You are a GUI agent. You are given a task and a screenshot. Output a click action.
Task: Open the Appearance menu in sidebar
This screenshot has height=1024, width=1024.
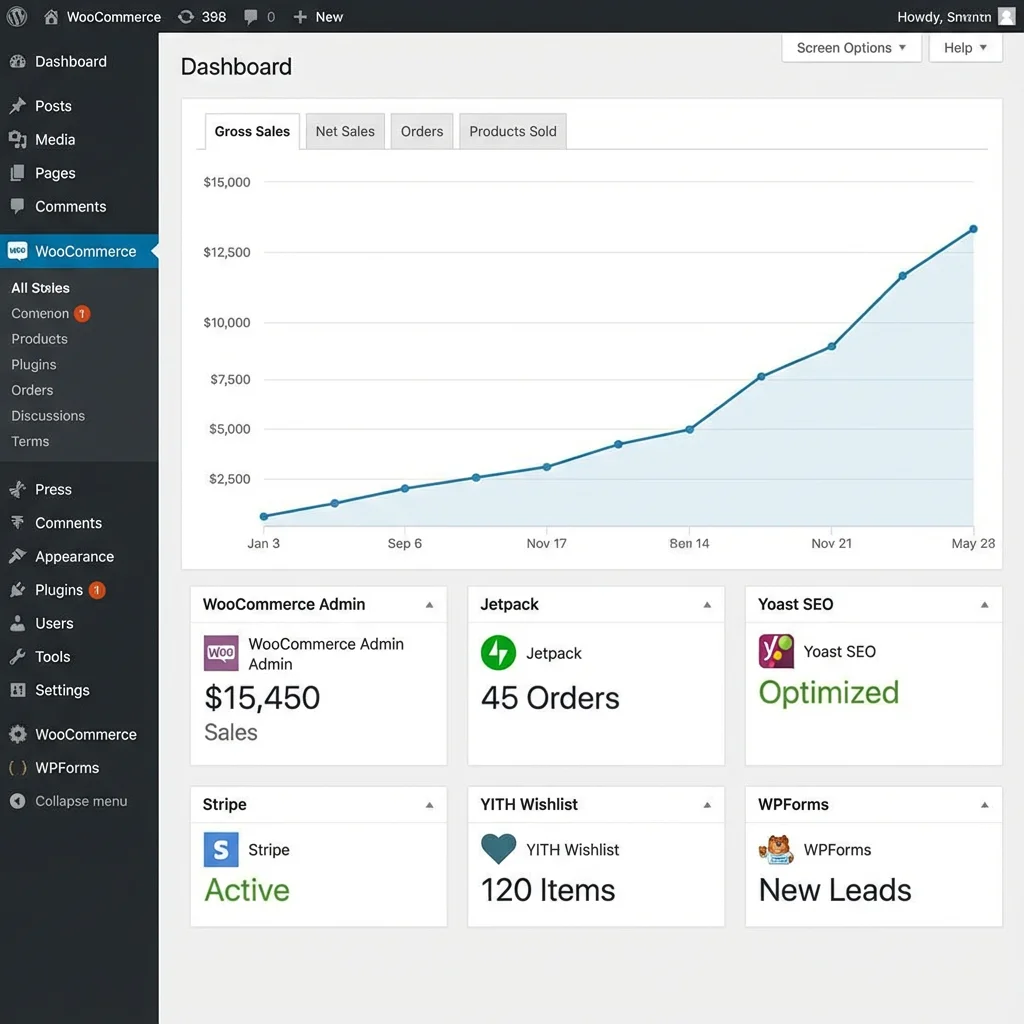click(76, 556)
